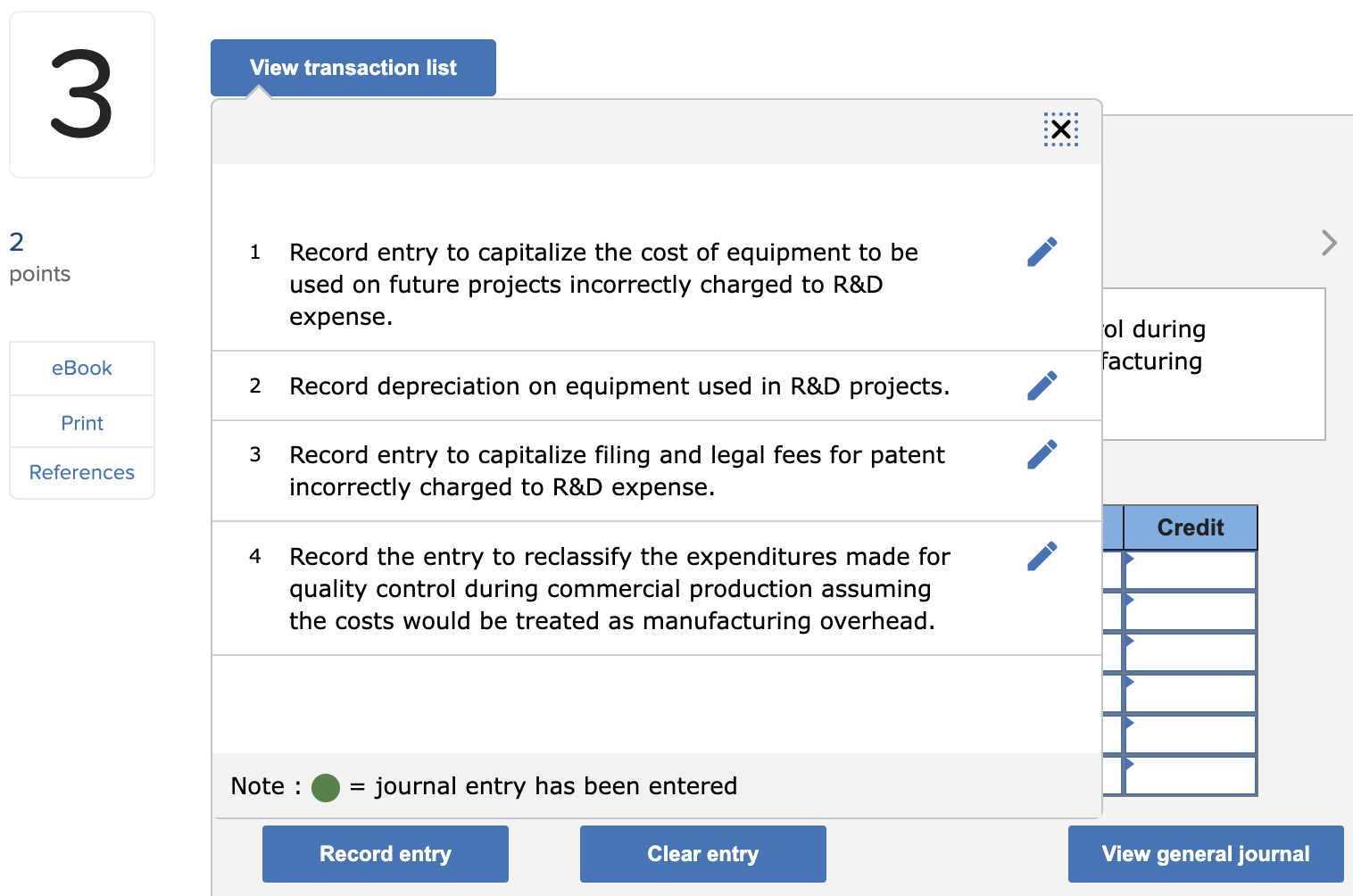Open the References link
This screenshot has height=896, width=1353.
coord(82,472)
